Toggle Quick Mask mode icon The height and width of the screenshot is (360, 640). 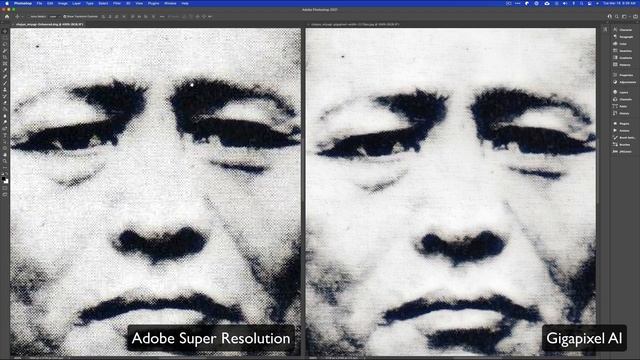click(5, 188)
